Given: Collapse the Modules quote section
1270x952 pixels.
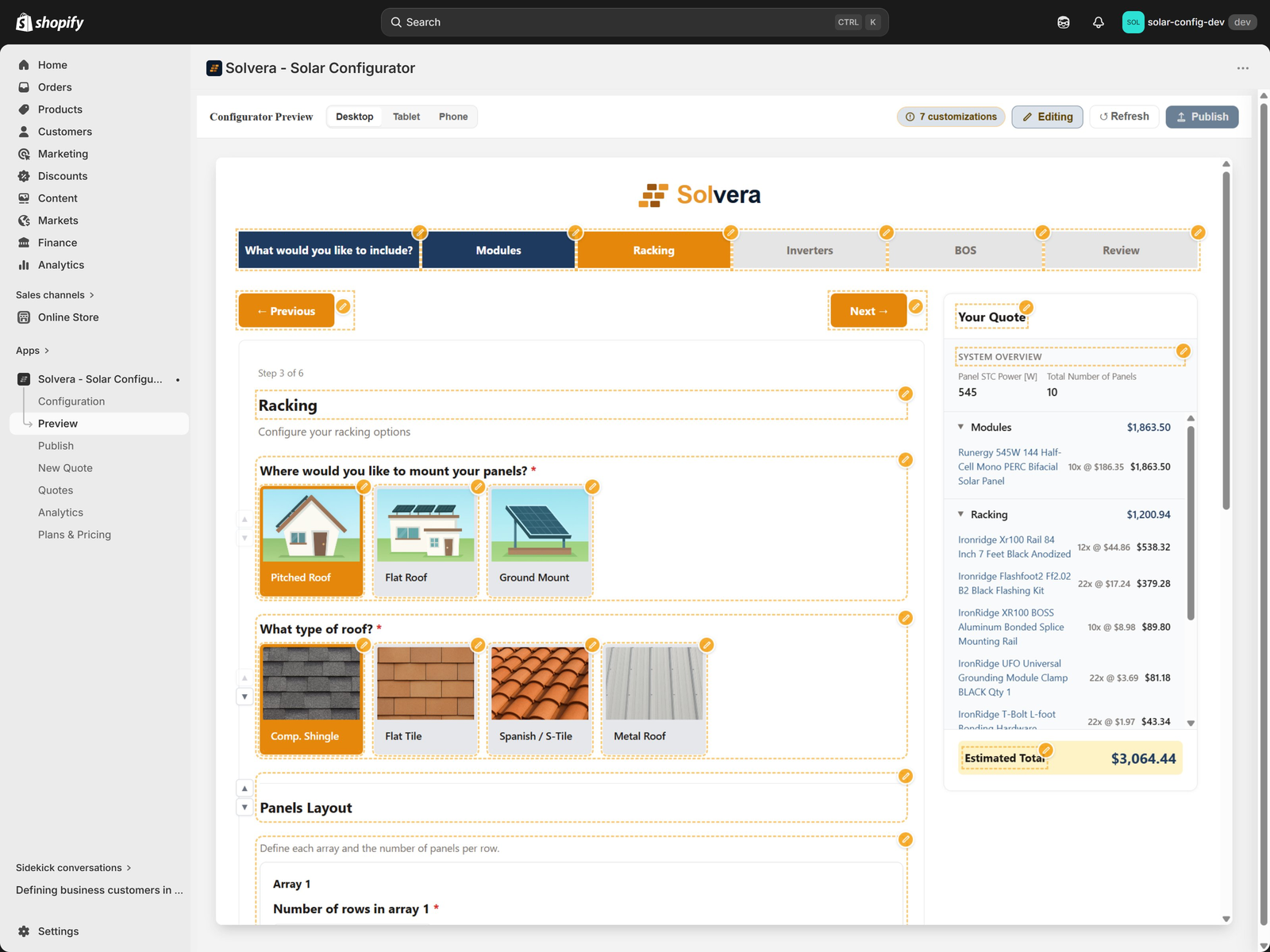Looking at the screenshot, I should [960, 427].
